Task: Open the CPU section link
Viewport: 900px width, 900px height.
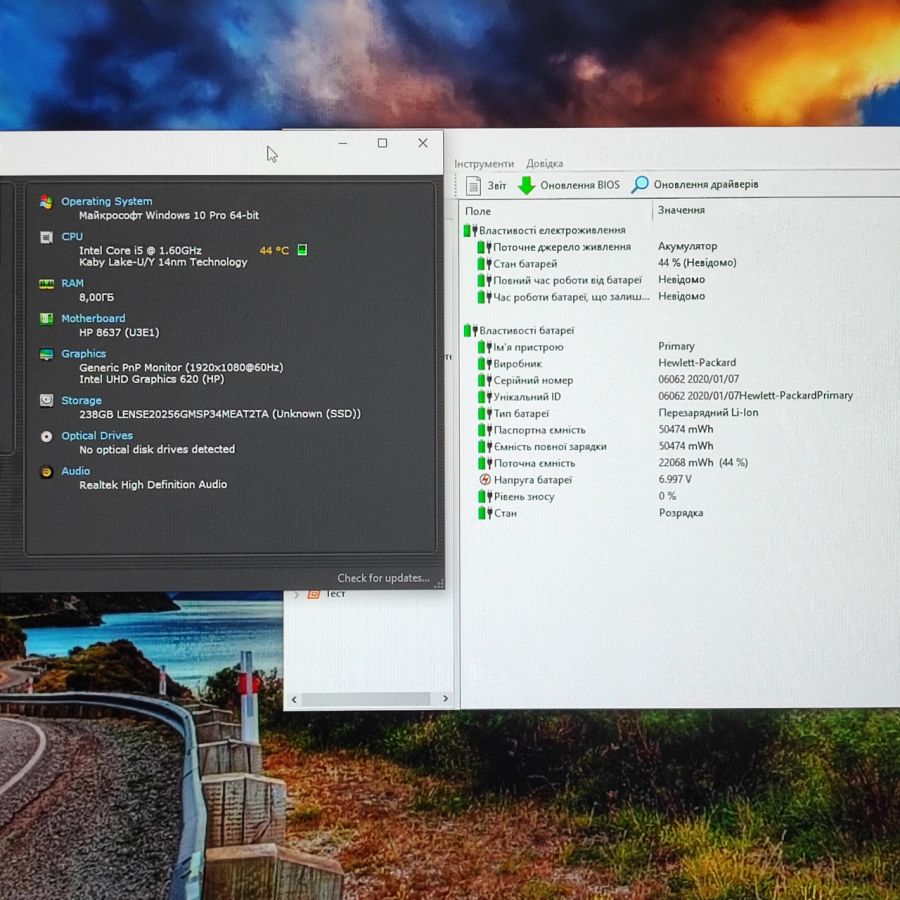Action: pos(72,236)
